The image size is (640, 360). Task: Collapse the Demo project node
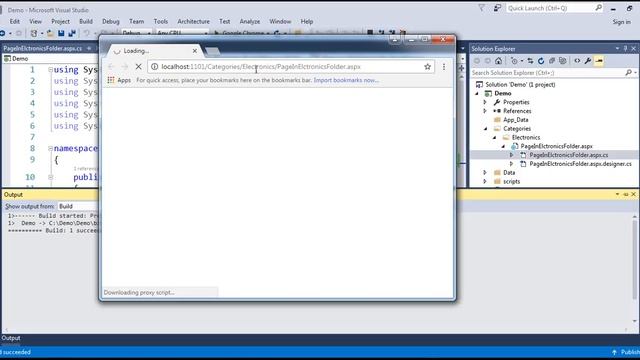(x=477, y=93)
